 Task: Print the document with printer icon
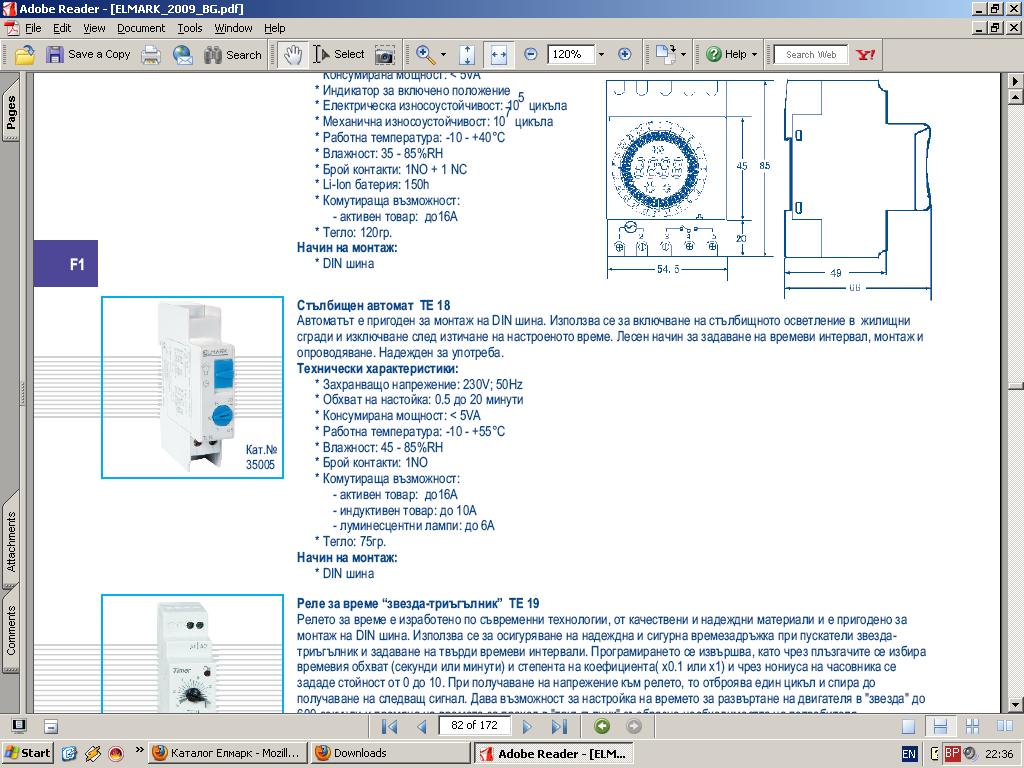point(151,55)
